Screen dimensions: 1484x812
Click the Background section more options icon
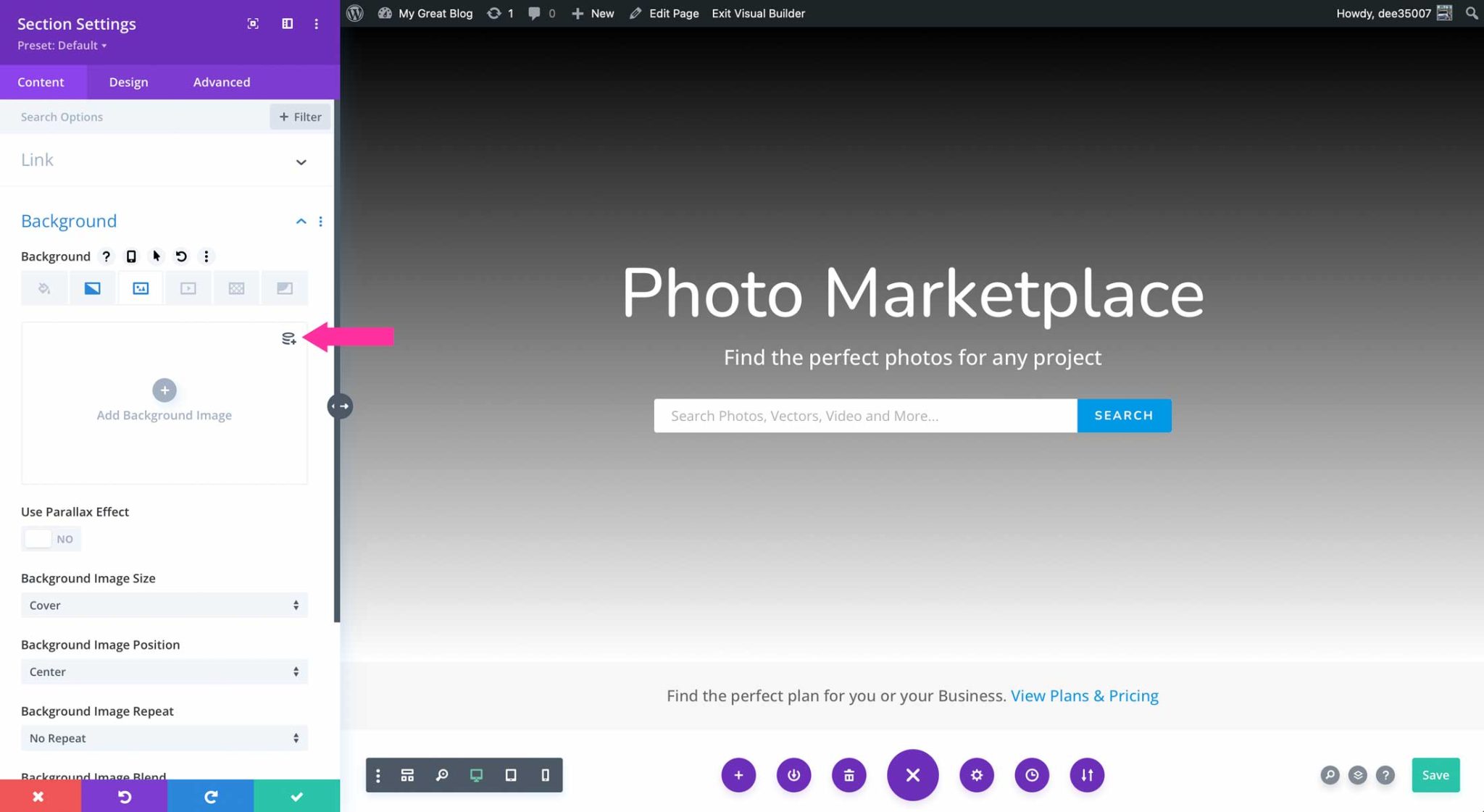(x=321, y=221)
